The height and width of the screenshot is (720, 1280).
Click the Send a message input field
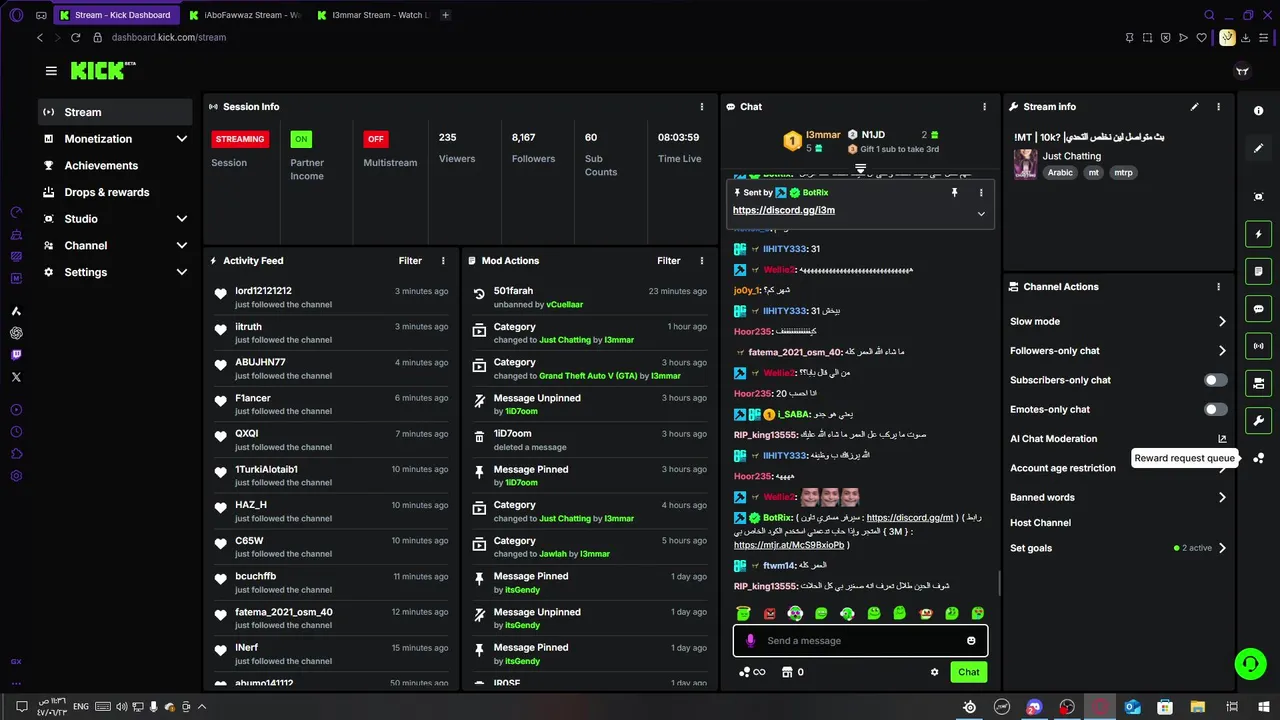click(860, 641)
